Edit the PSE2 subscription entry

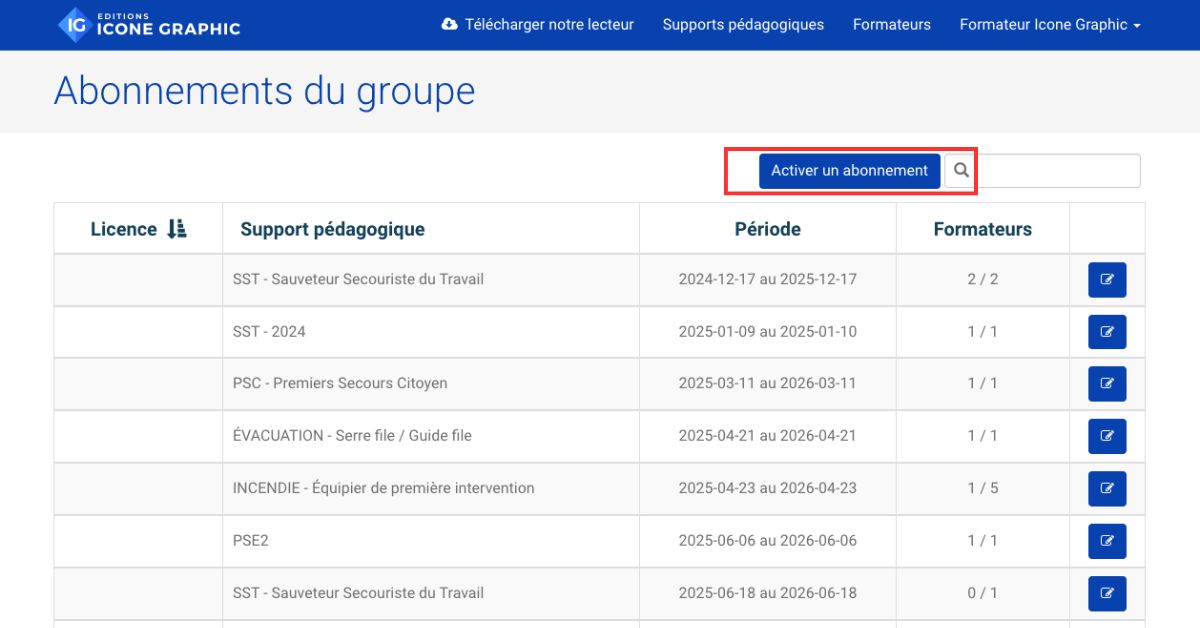click(1106, 541)
